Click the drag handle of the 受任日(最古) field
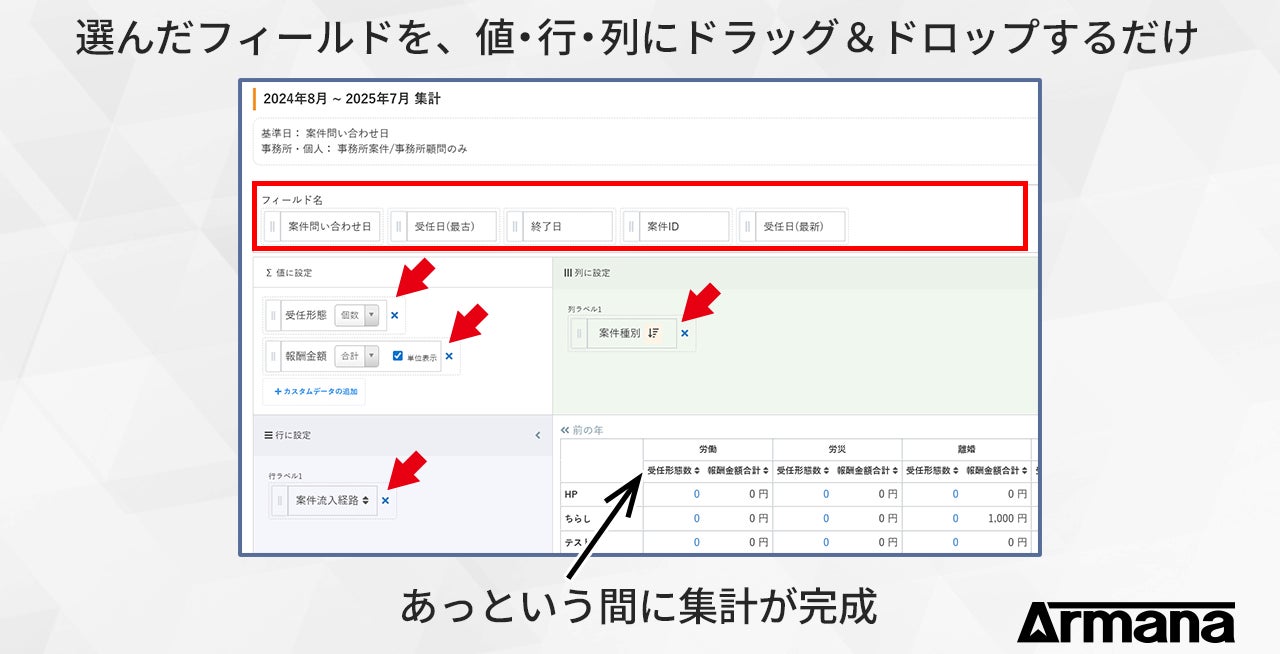Image resolution: width=1280 pixels, height=654 pixels. (398, 227)
